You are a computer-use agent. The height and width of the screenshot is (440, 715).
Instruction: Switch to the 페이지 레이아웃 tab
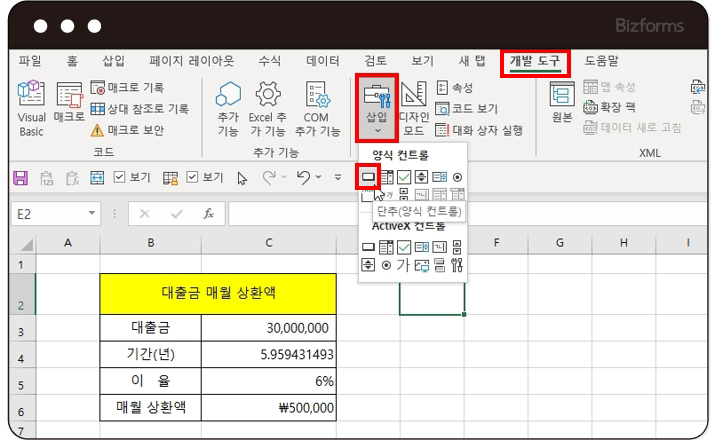[x=192, y=61]
